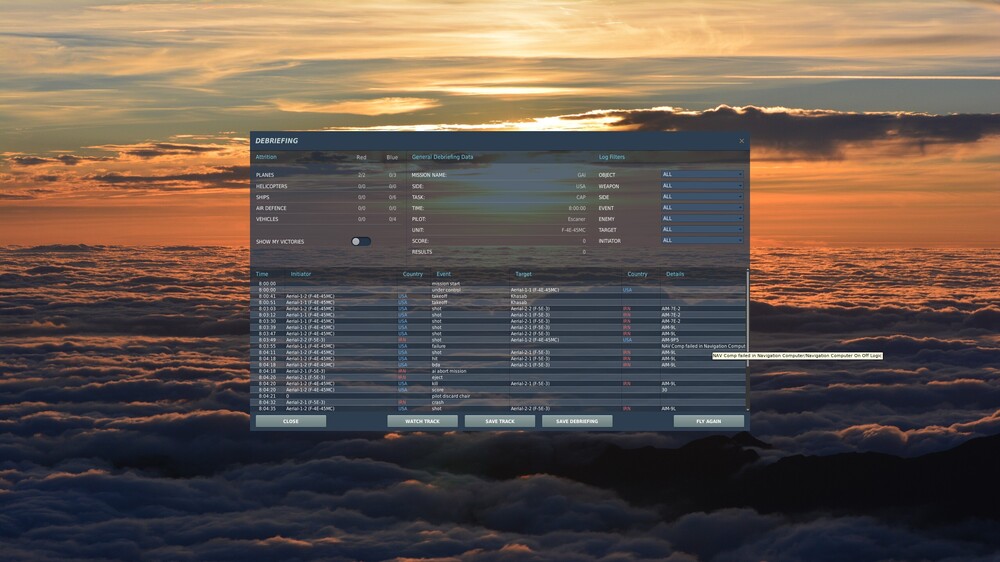1000x562 pixels.
Task: Select the 8:04:20 'kill' event row
Action: pyautogui.click(x=500, y=383)
